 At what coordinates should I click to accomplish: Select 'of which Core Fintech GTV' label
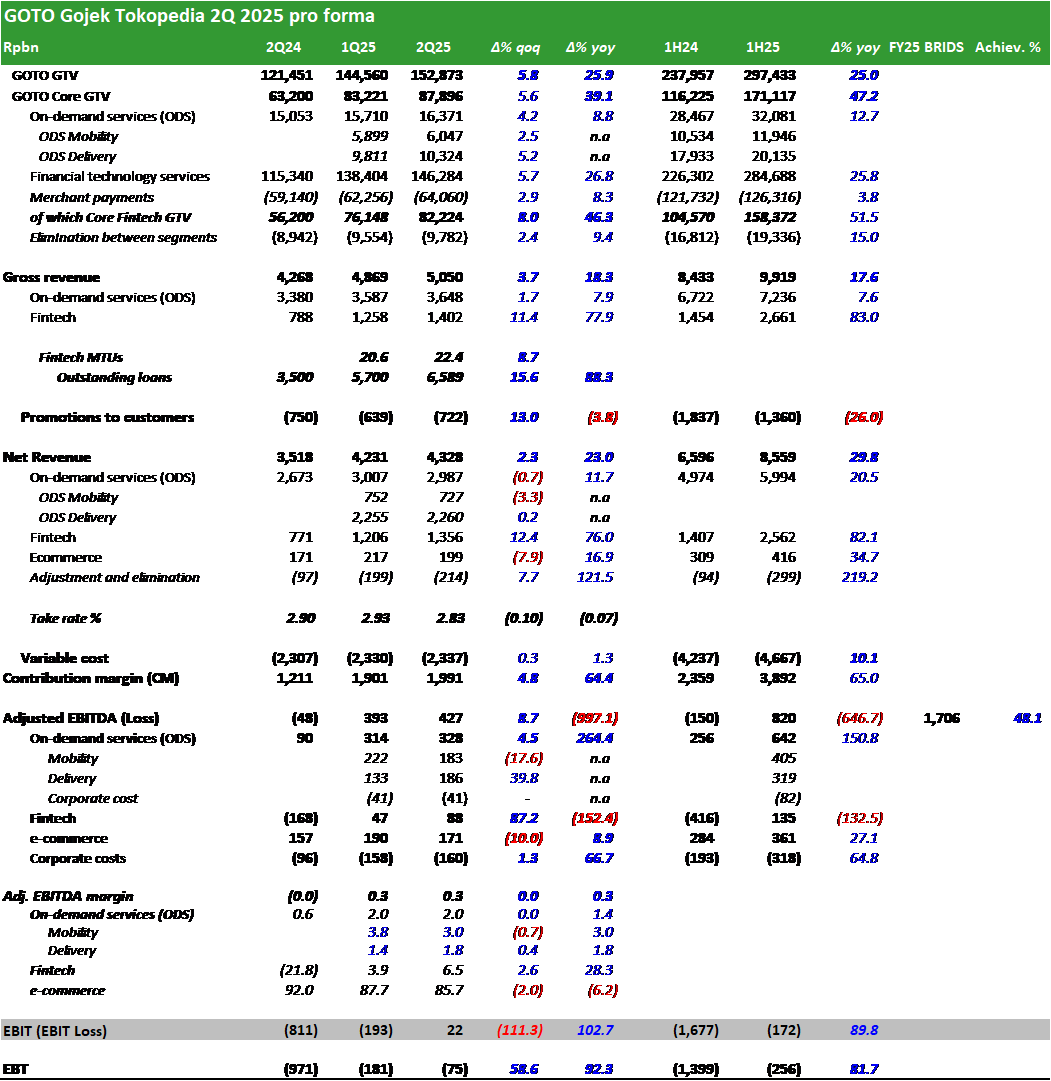pos(110,218)
